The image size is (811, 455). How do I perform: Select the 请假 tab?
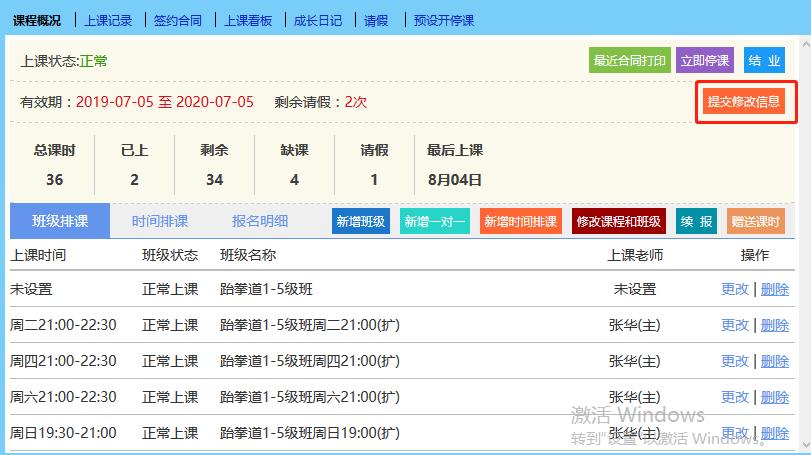tap(376, 20)
